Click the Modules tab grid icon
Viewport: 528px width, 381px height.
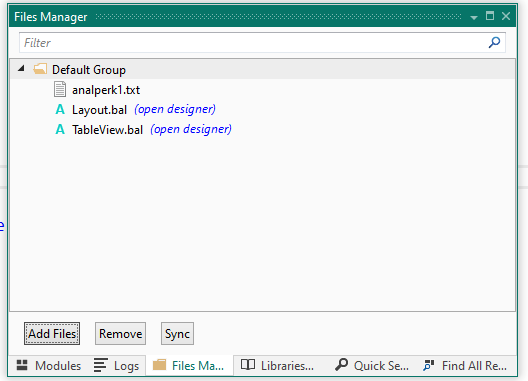click(22, 366)
